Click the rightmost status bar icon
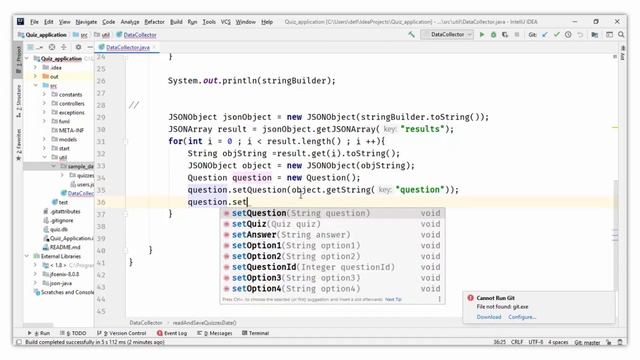This screenshot has height=360, width=640. click(620, 342)
